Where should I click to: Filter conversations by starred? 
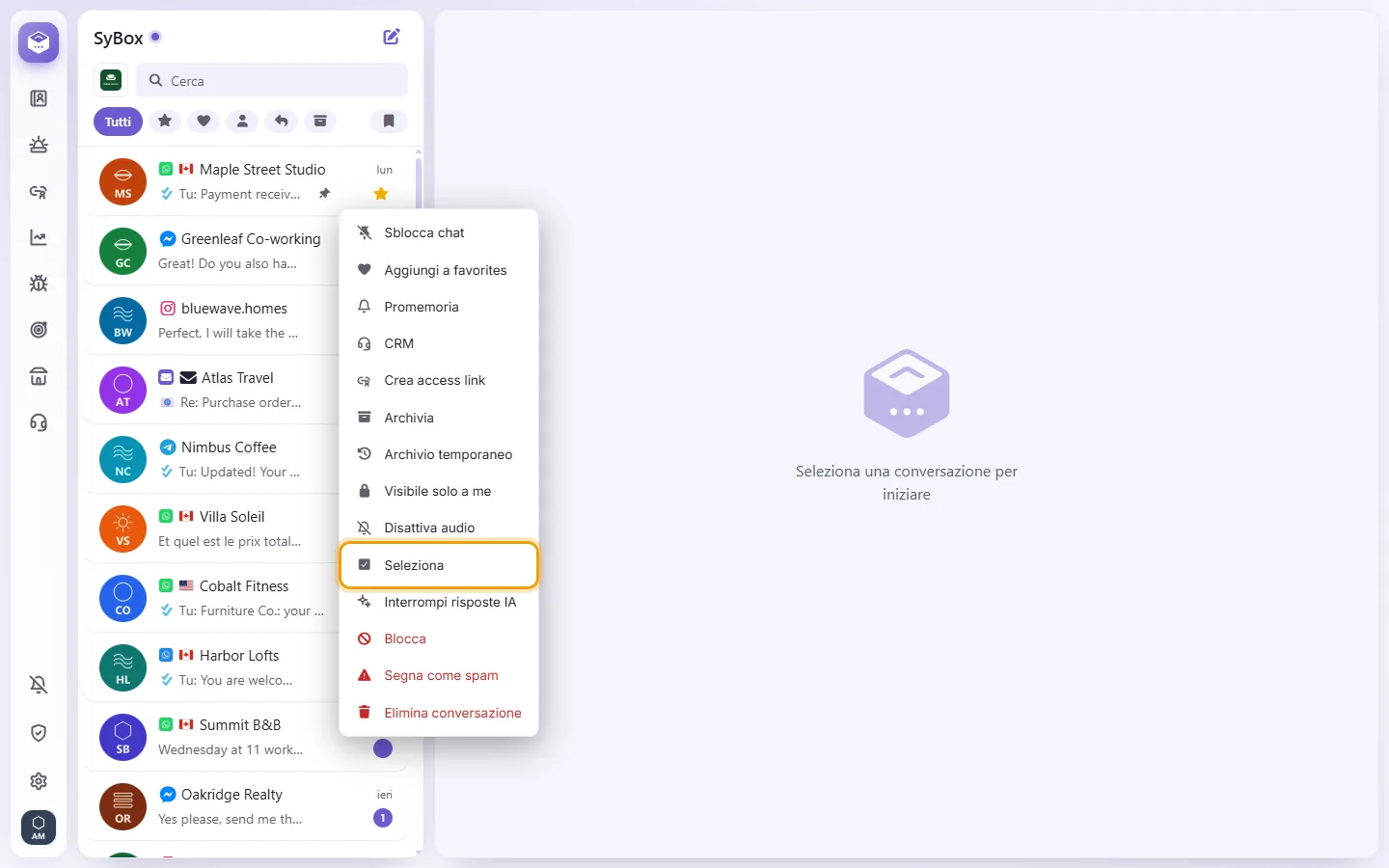point(165,122)
